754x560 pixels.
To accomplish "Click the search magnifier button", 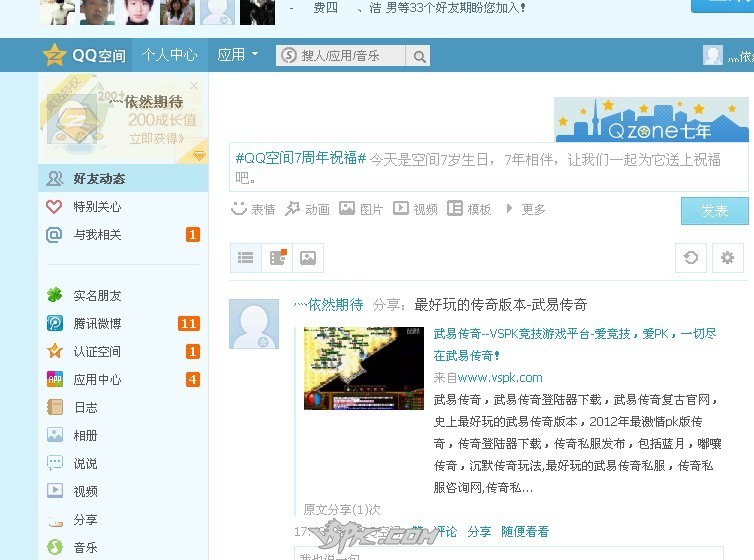I will [x=418, y=56].
